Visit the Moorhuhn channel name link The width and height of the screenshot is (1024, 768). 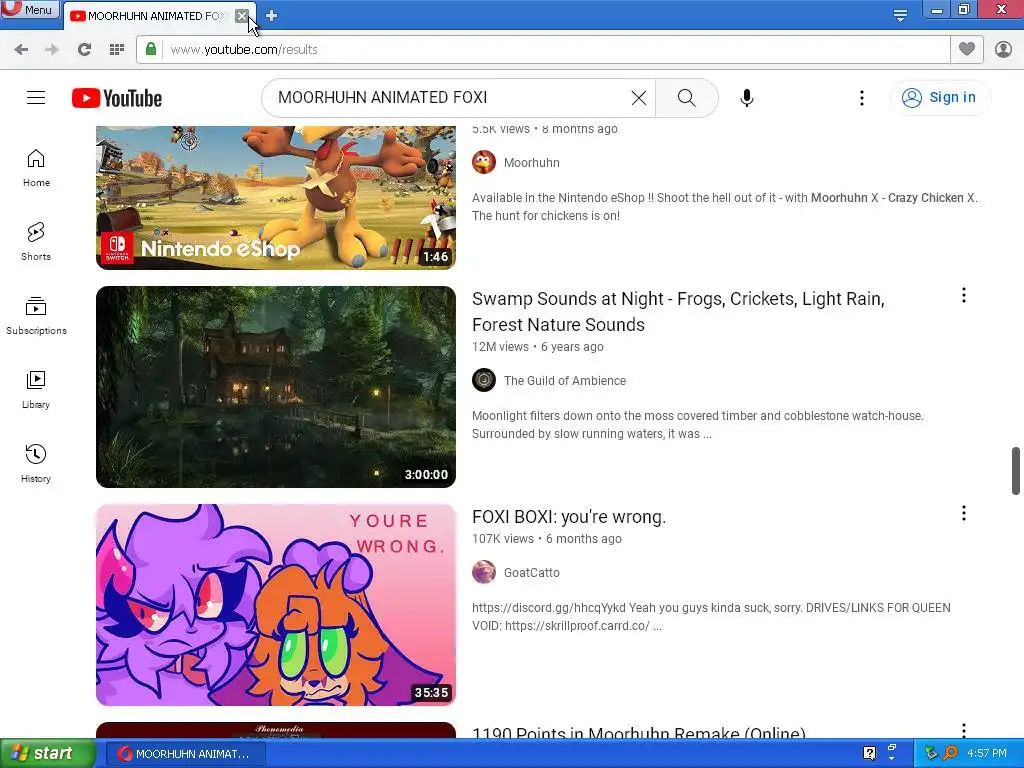tap(532, 163)
